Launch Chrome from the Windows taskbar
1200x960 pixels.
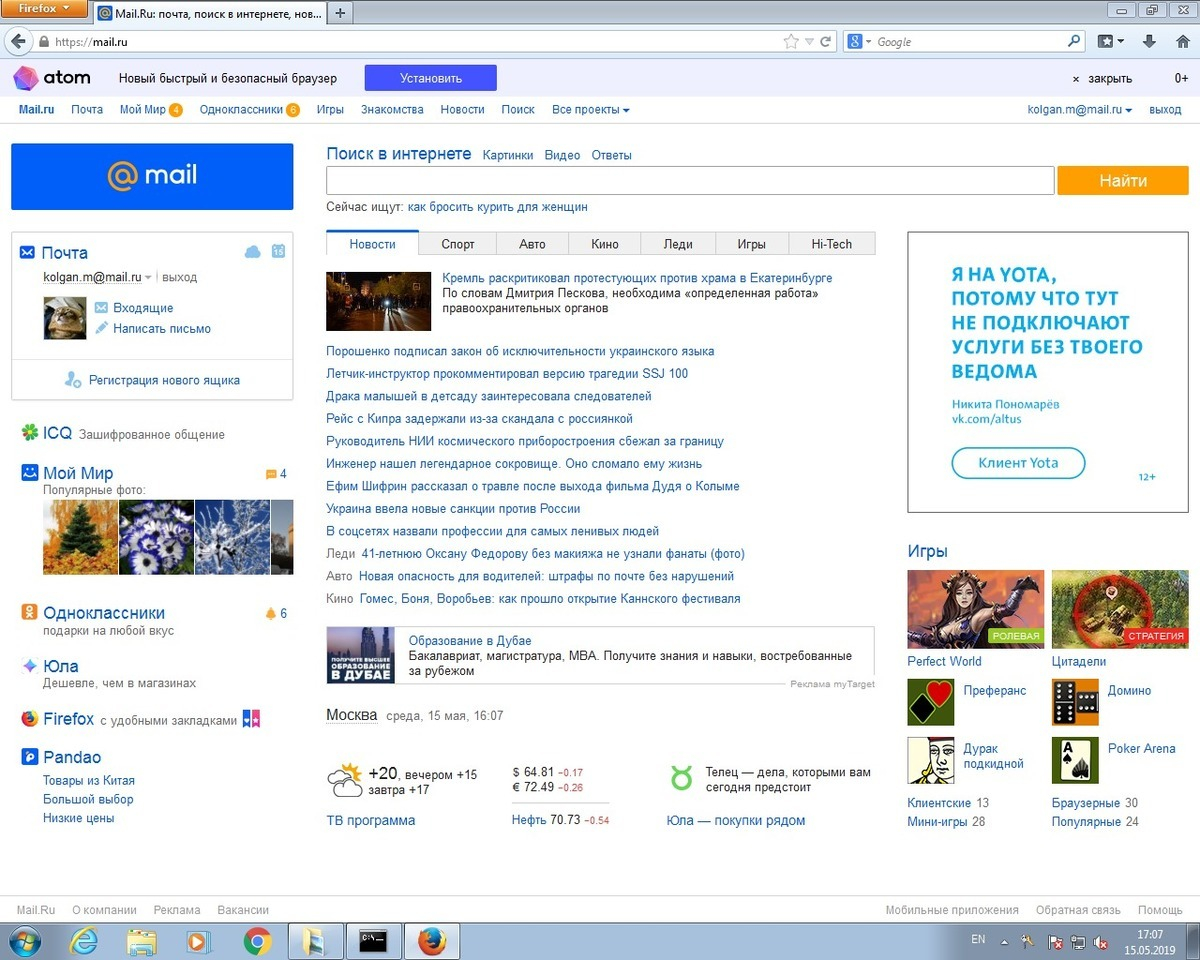pyautogui.click(x=257, y=941)
